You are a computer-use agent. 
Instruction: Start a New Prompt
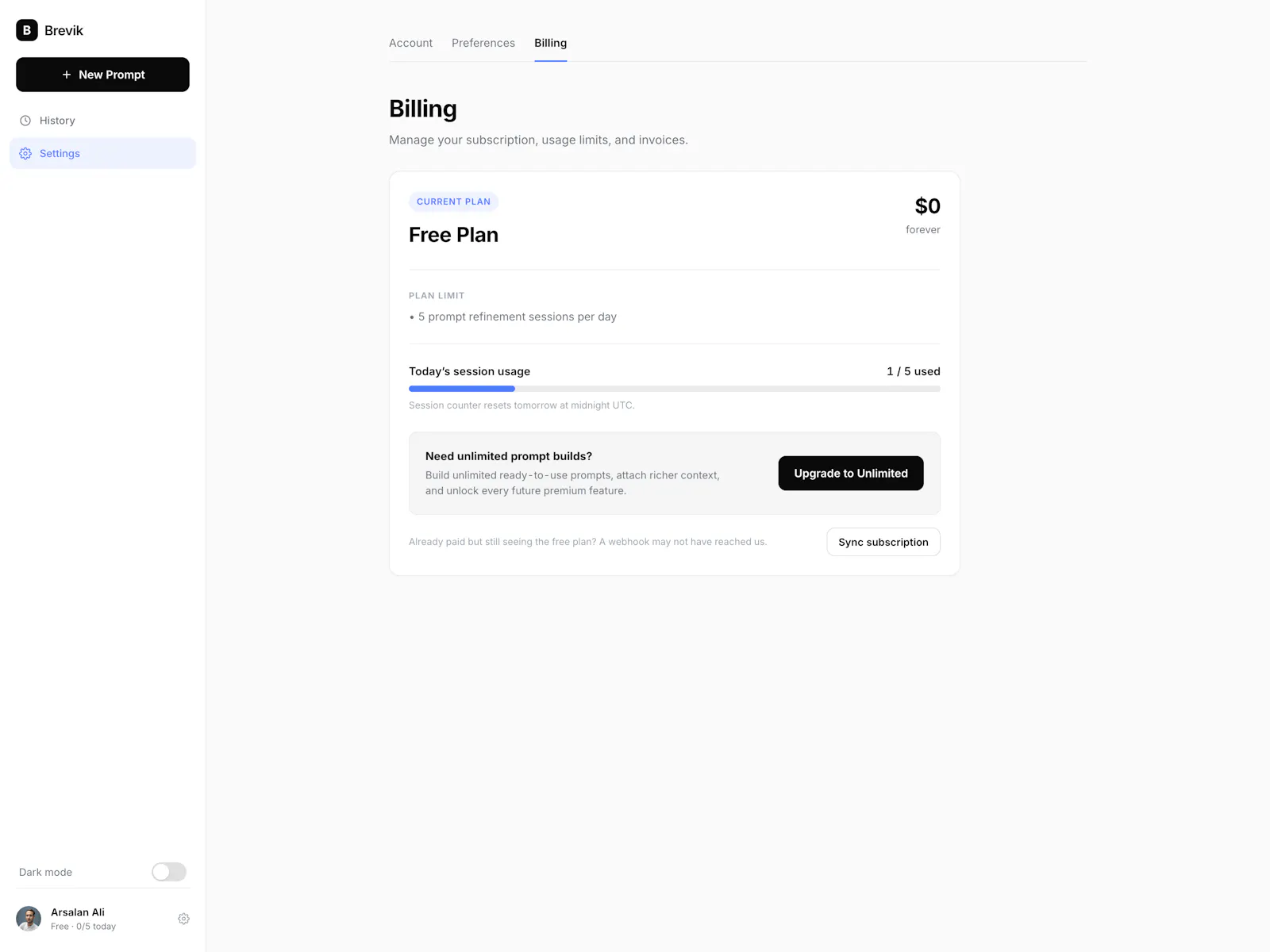click(102, 75)
